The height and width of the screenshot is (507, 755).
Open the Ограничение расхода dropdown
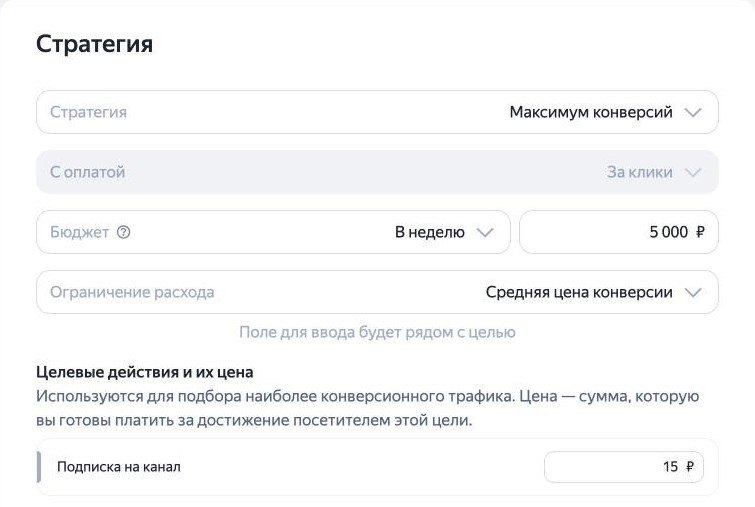(x=377, y=292)
